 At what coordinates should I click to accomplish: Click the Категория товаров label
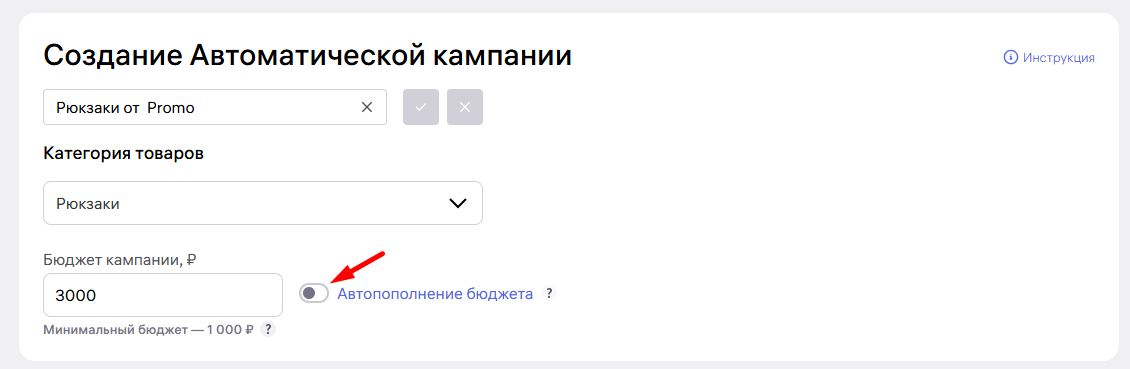[x=123, y=154]
